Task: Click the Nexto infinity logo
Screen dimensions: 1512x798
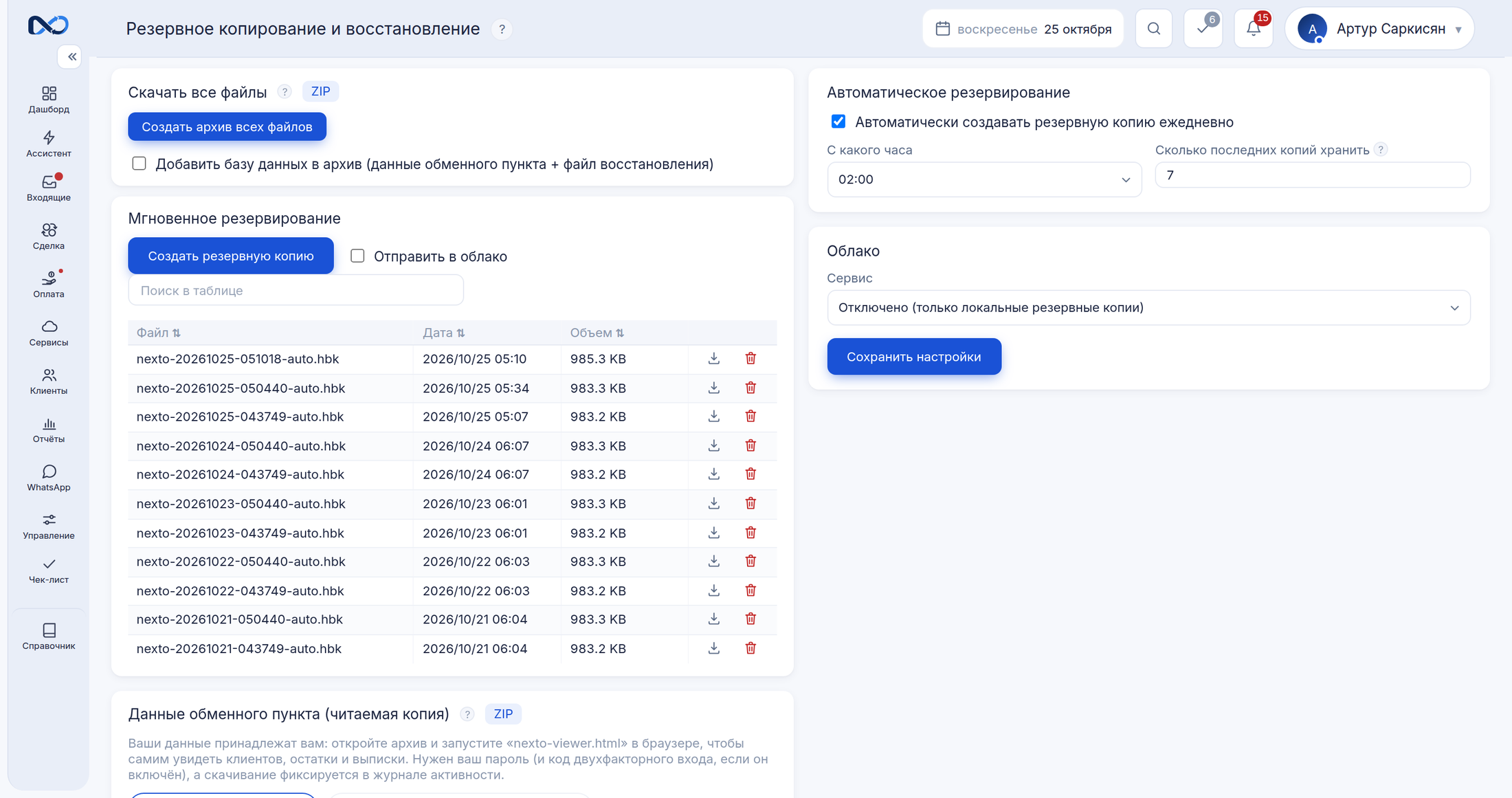Action: coord(48,25)
